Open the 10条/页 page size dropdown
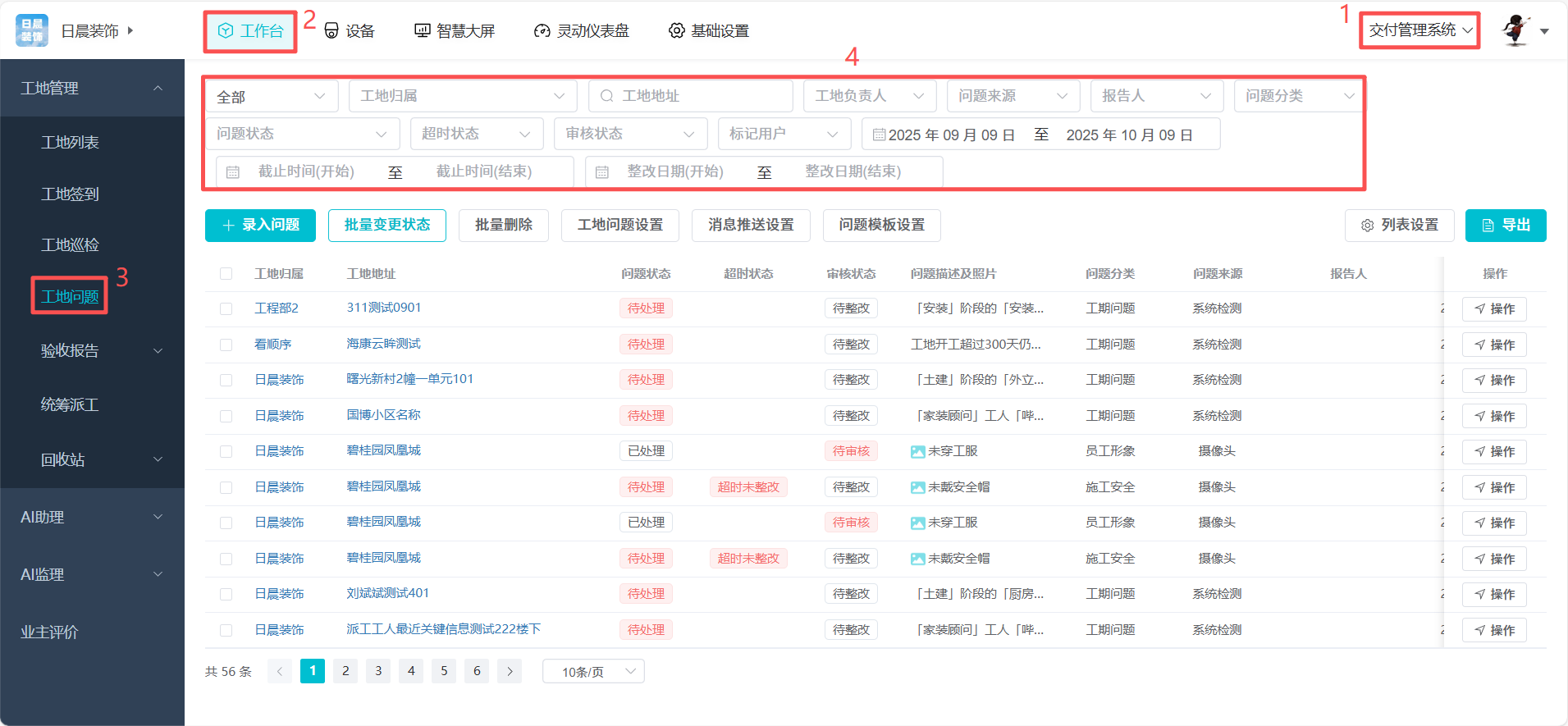 tap(592, 671)
